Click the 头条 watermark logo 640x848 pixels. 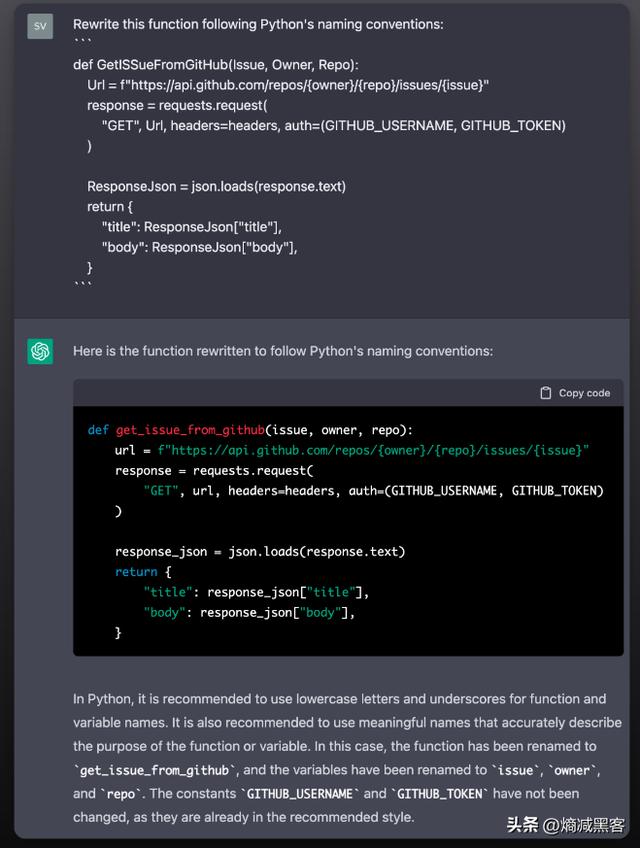pyautogui.click(x=523, y=825)
